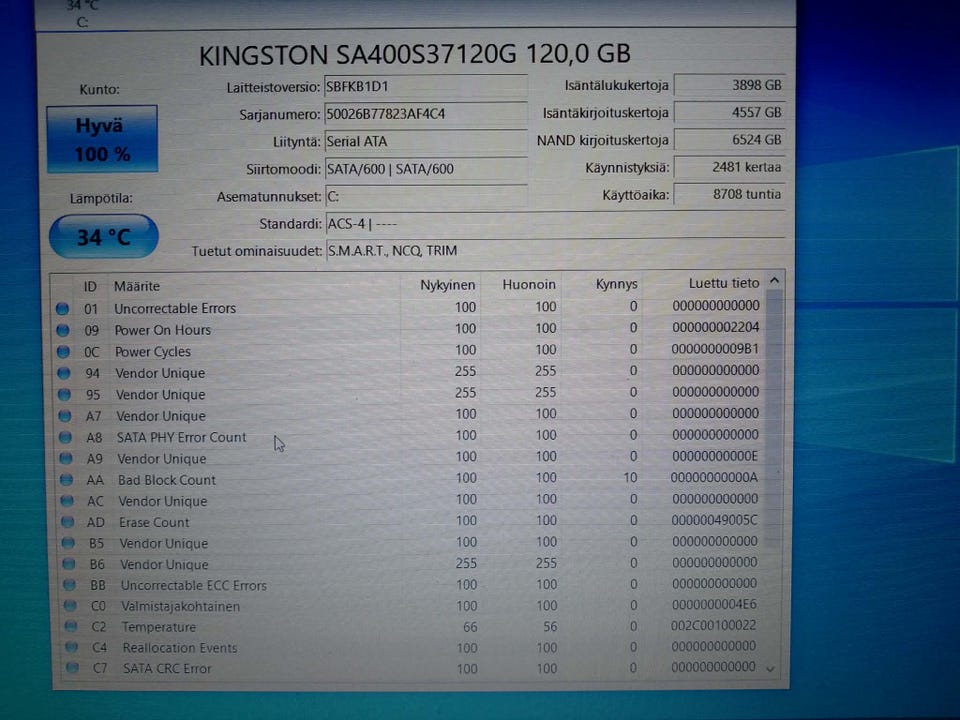Select the Erase Count attribute name
960x720 pixels.
(154, 522)
